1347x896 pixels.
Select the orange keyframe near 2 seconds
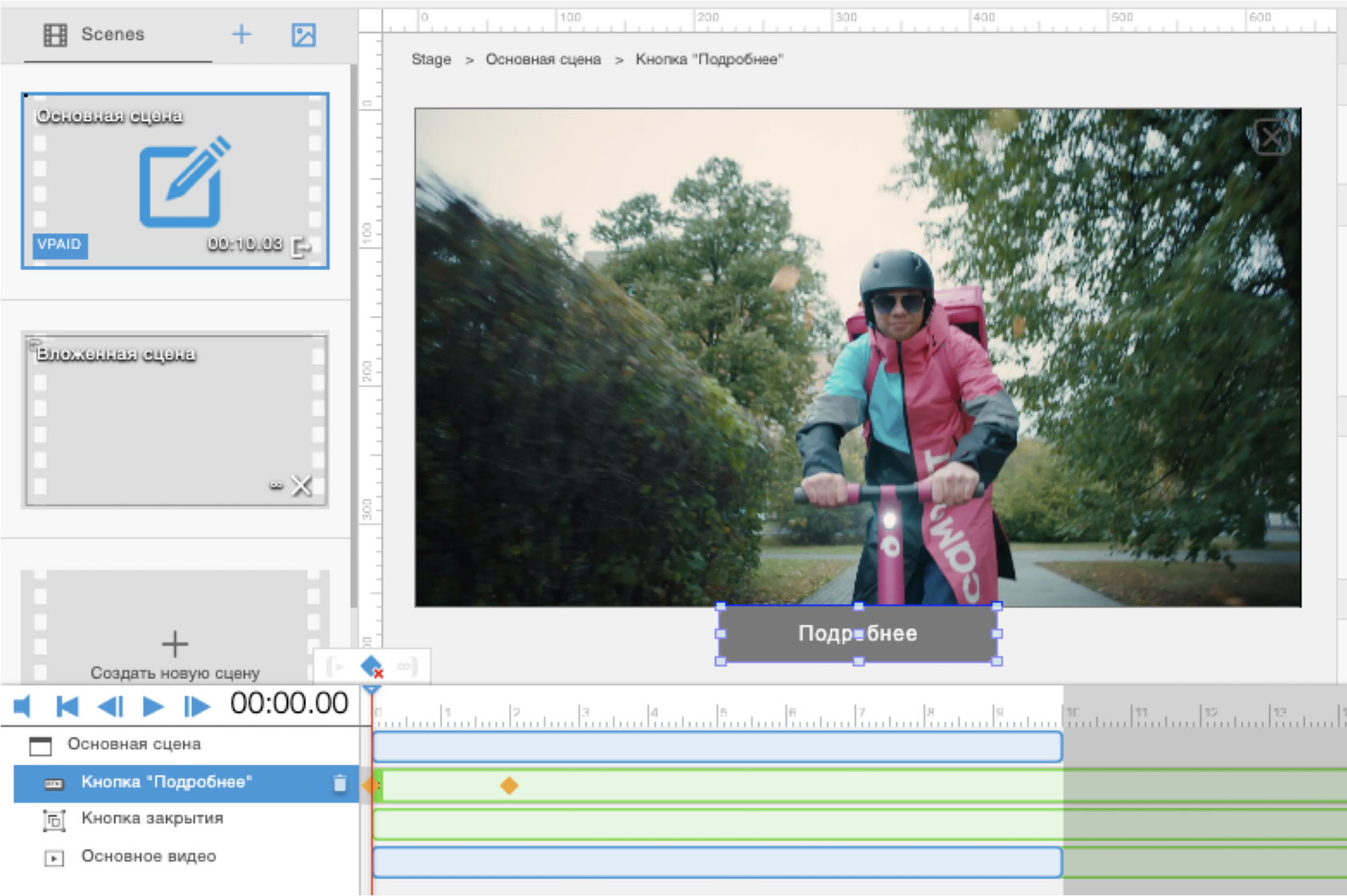(x=509, y=785)
